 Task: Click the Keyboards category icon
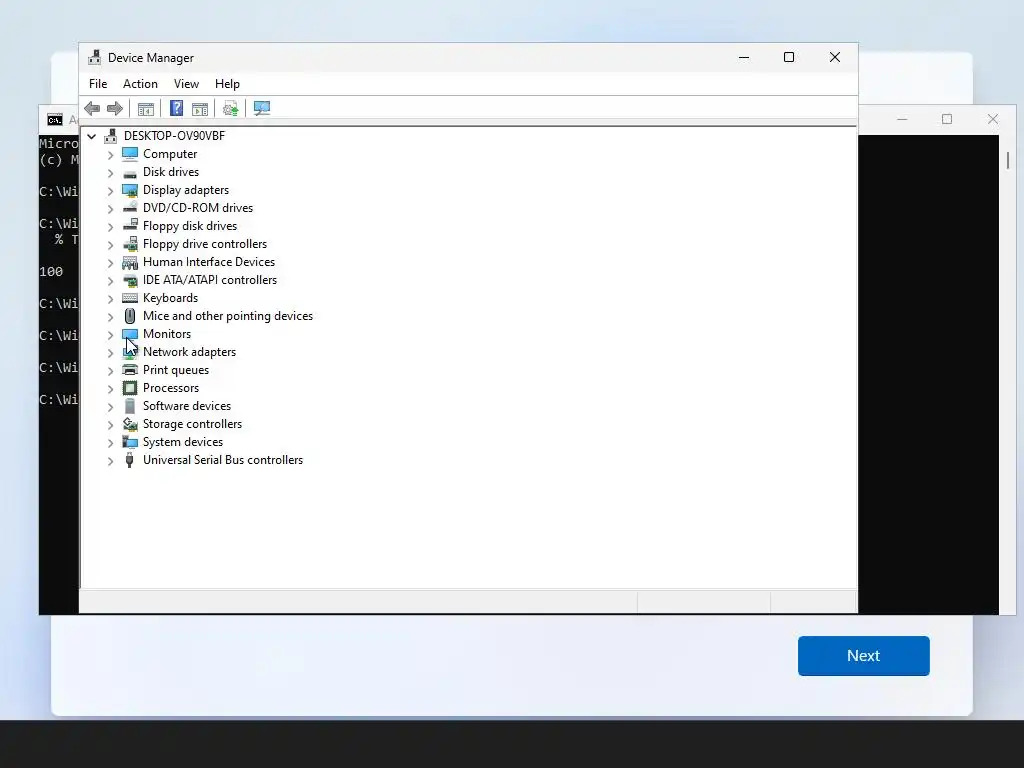pyautogui.click(x=130, y=298)
